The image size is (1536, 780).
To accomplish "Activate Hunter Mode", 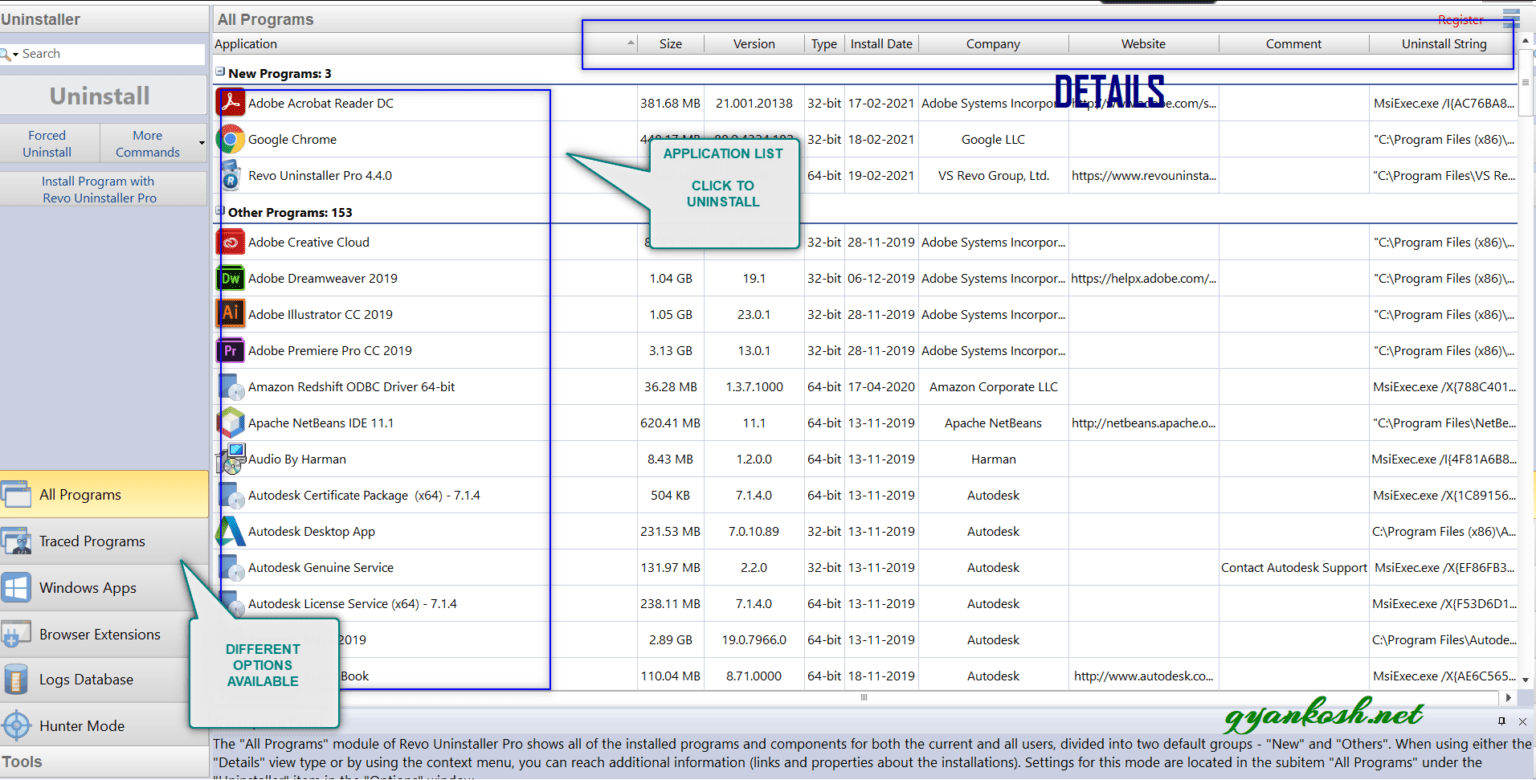I will (x=104, y=726).
